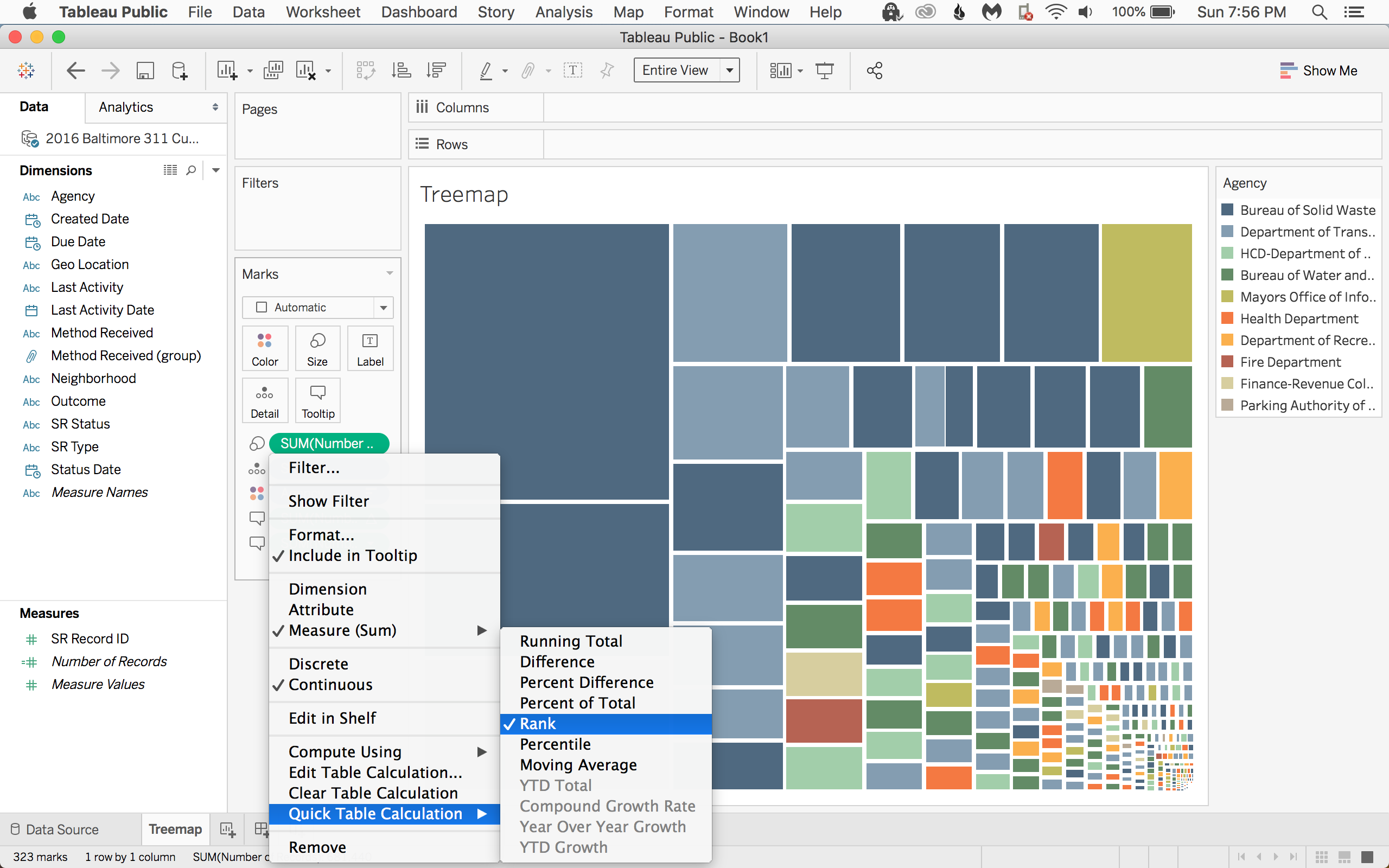Image resolution: width=1389 pixels, height=868 pixels.
Task: Choose Clear Table Calculation
Action: pyautogui.click(x=384, y=793)
